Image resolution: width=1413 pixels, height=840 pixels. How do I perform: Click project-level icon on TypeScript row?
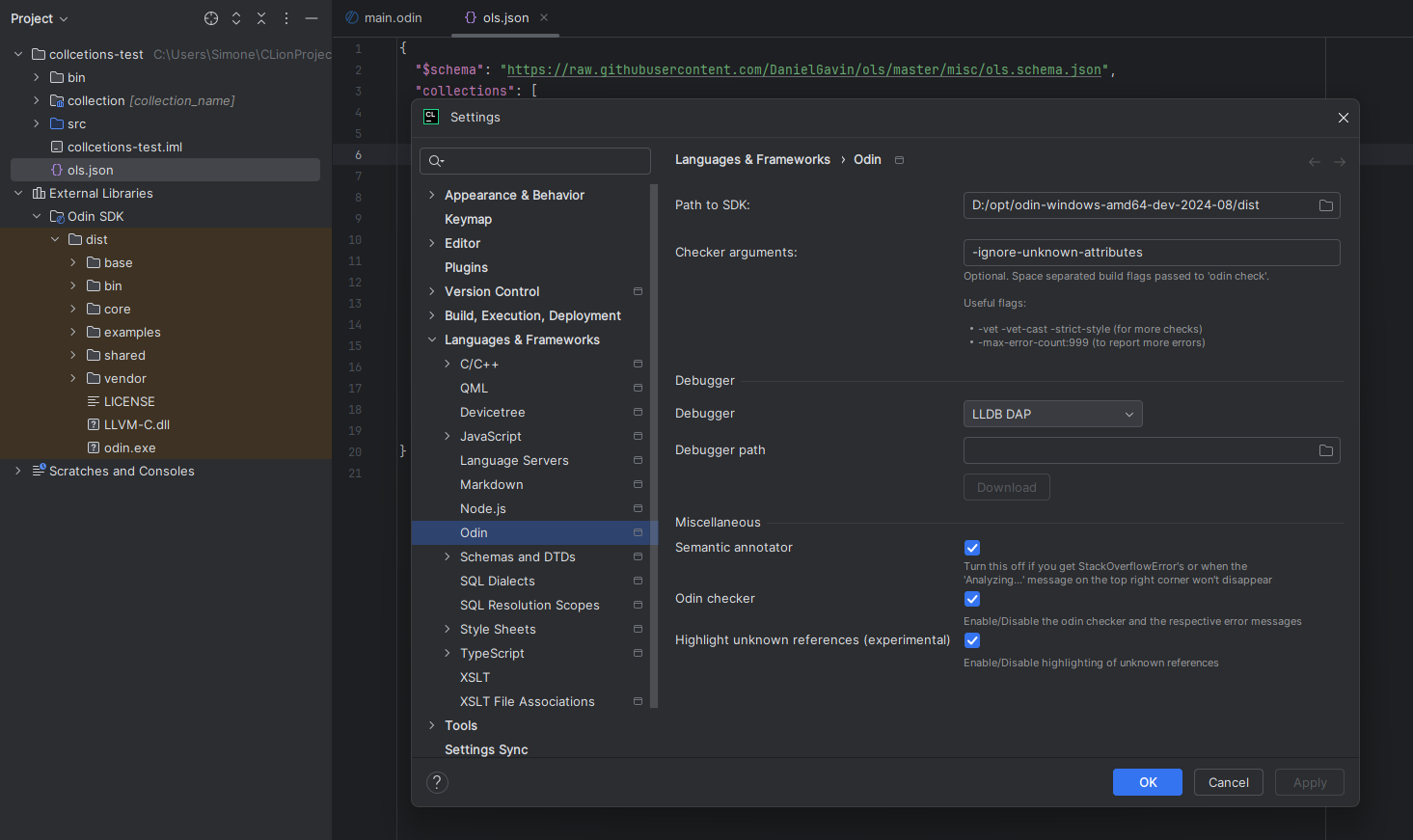tap(638, 653)
